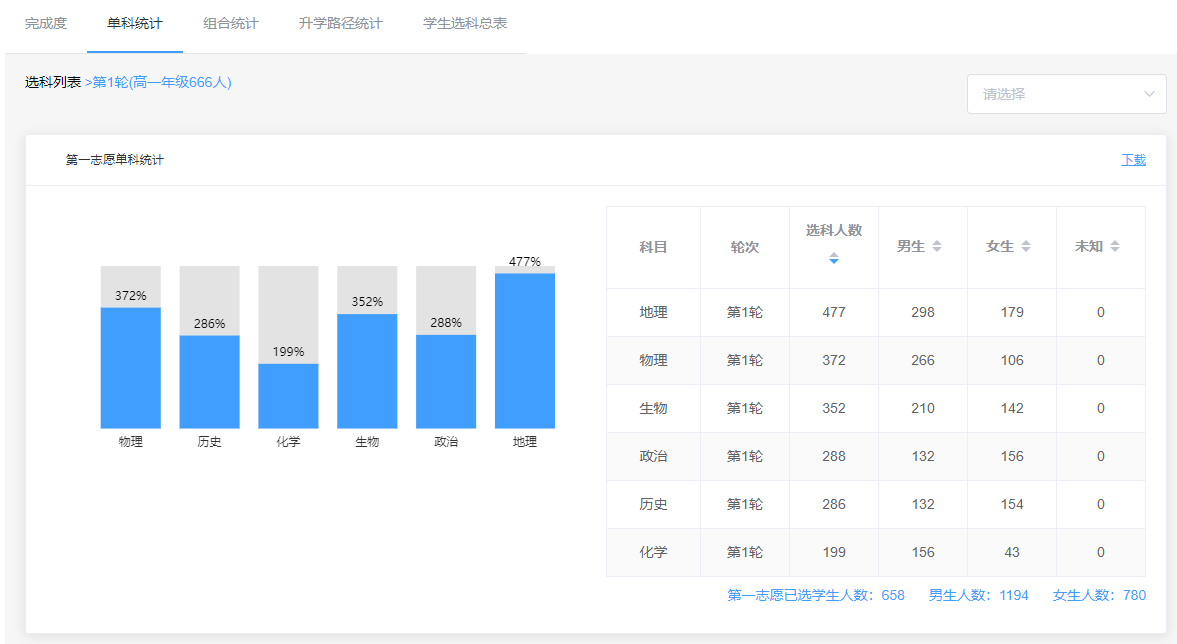This screenshot has height=644, width=1177.
Task: Click value 286 in 历史 row
Action: point(834,504)
